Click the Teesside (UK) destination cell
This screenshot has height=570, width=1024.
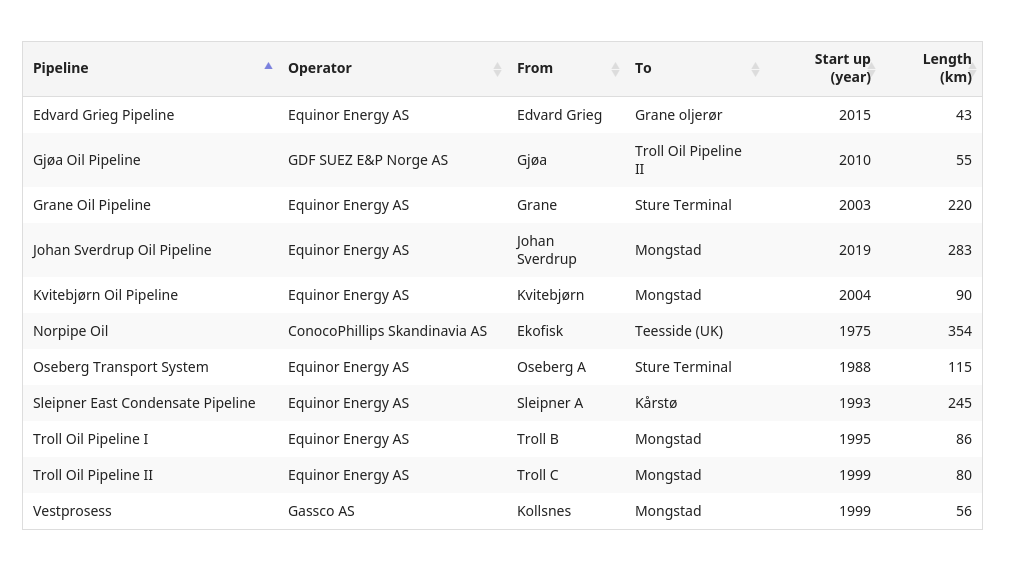(679, 331)
